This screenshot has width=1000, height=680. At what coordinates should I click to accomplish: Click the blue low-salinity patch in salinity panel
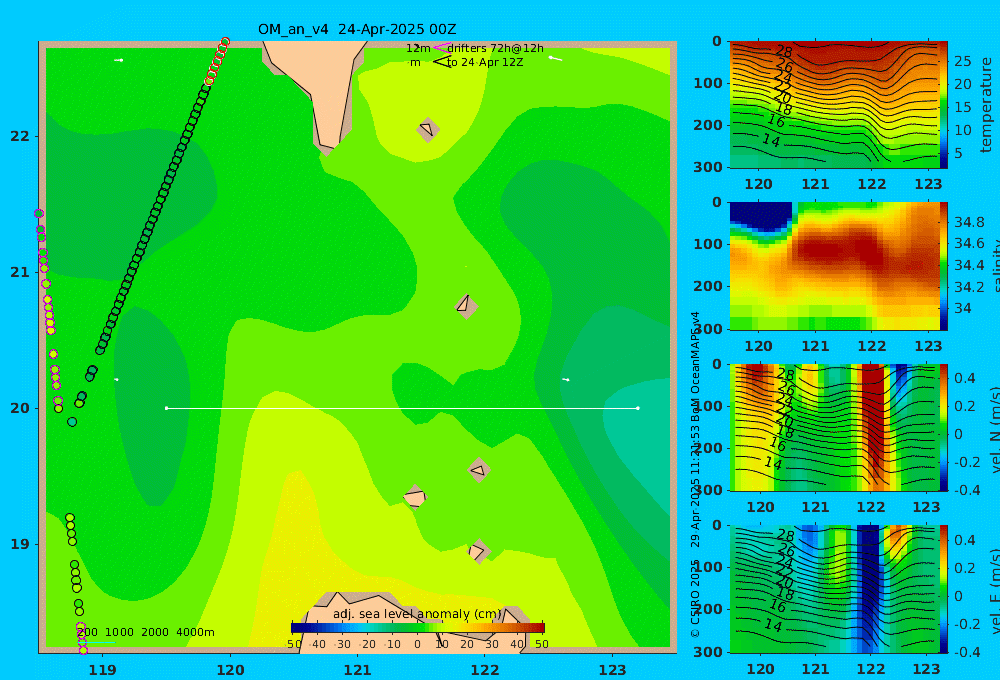pyautogui.click(x=760, y=217)
